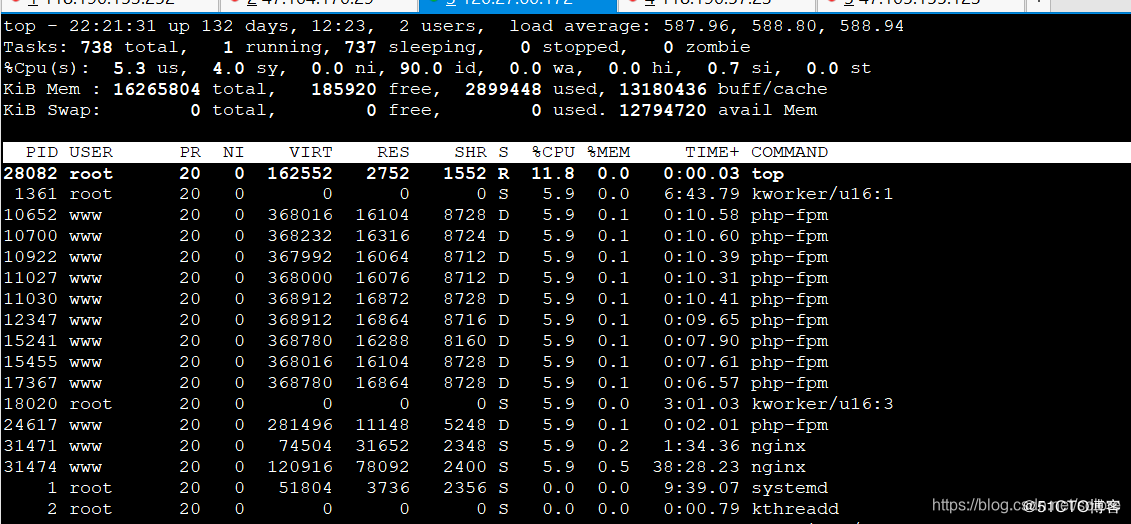Click VIRT value 162552

coord(300,173)
